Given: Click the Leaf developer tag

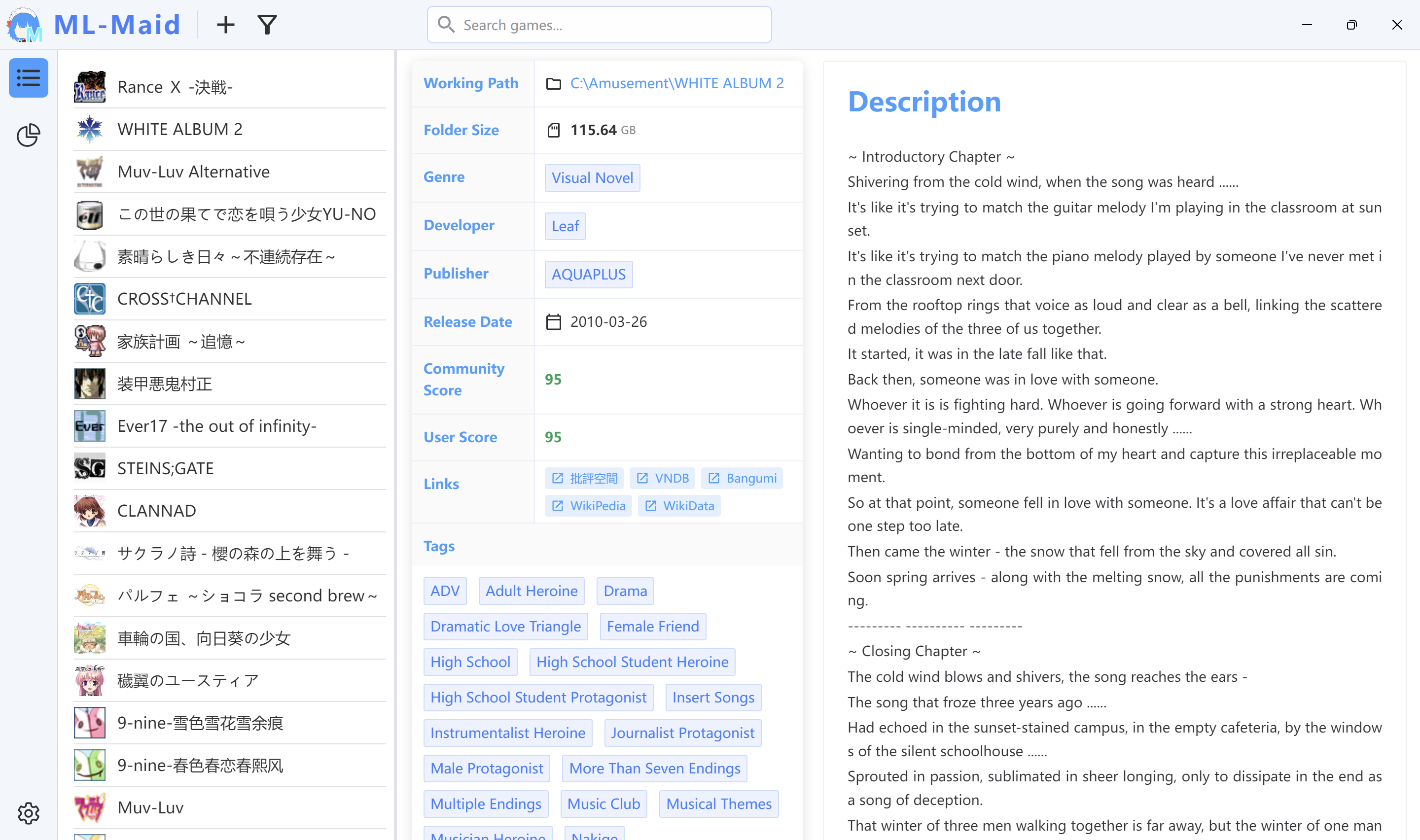Looking at the screenshot, I should [x=565, y=226].
